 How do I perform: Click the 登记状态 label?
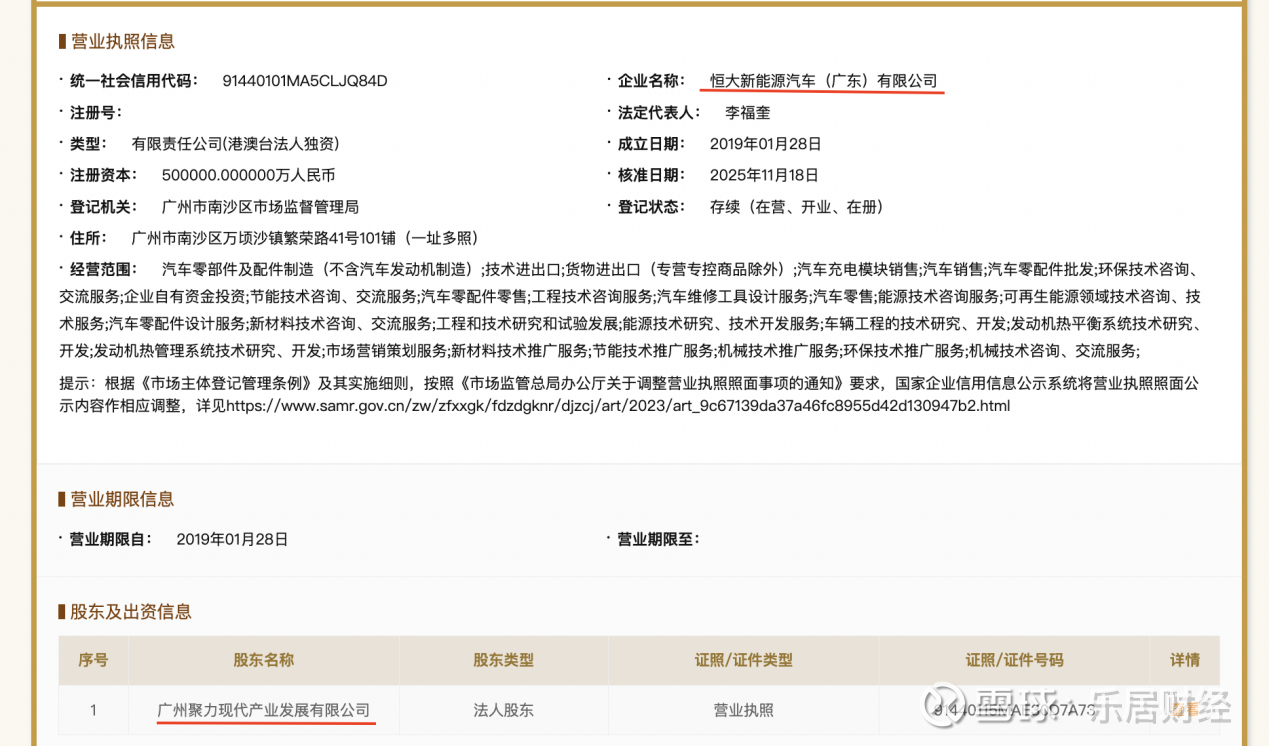coord(651,207)
